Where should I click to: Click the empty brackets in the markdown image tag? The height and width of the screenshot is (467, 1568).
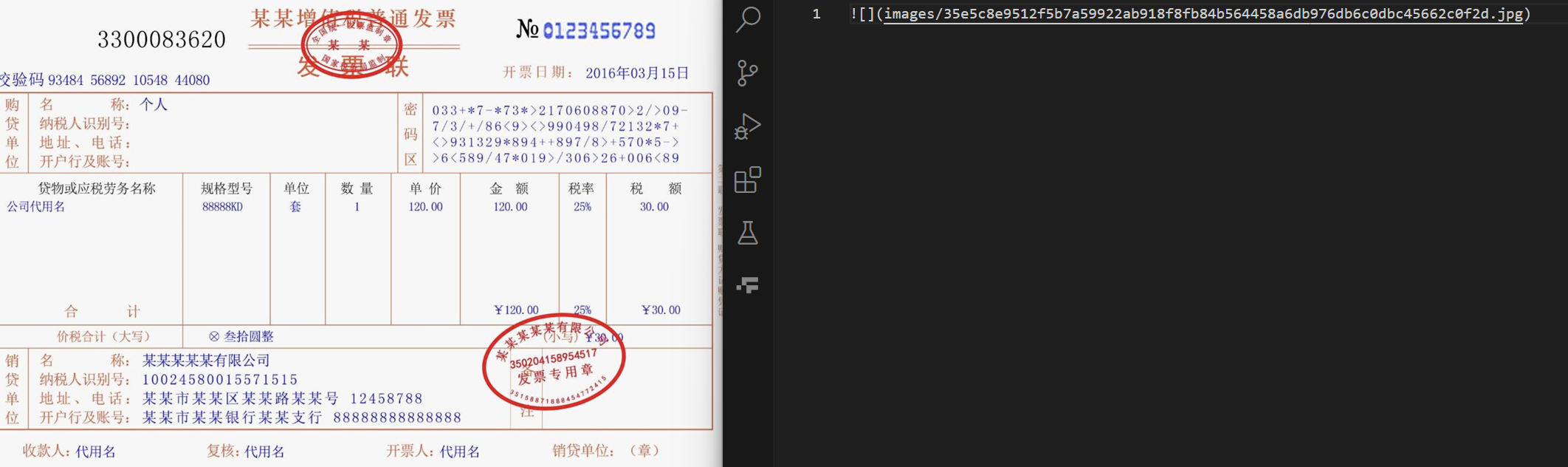(x=866, y=14)
